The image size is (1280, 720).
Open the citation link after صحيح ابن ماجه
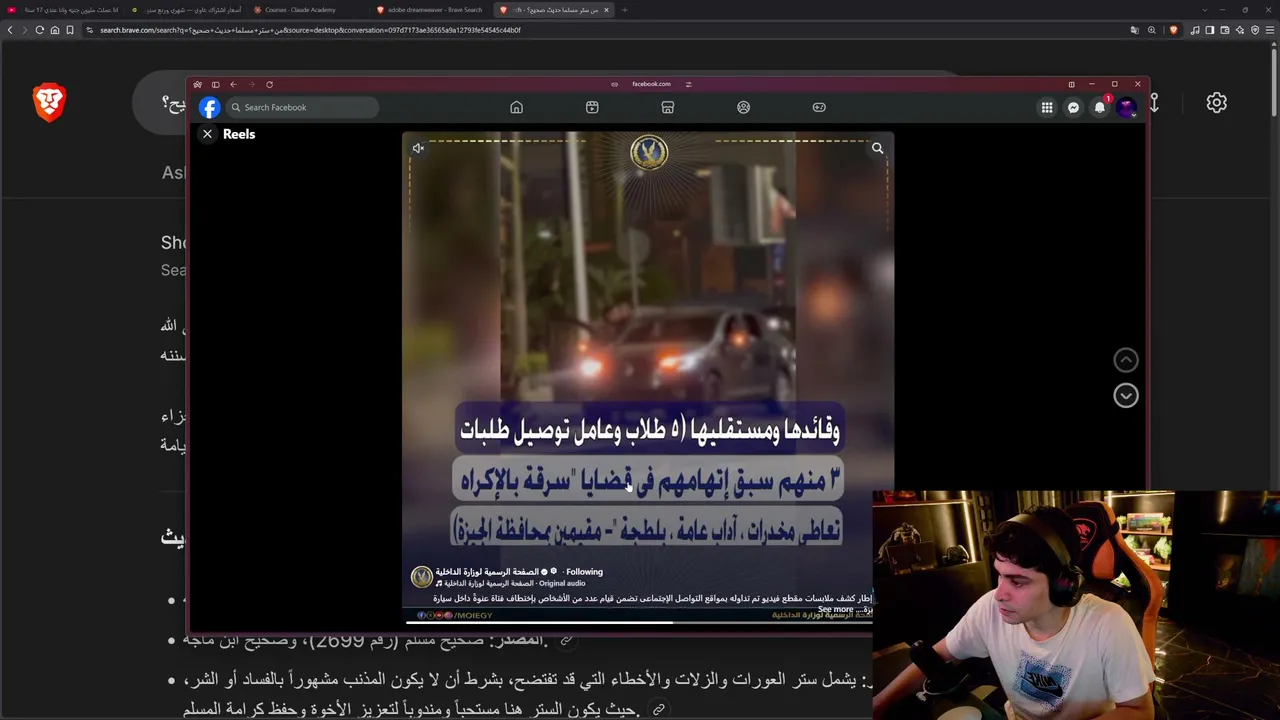tap(566, 640)
